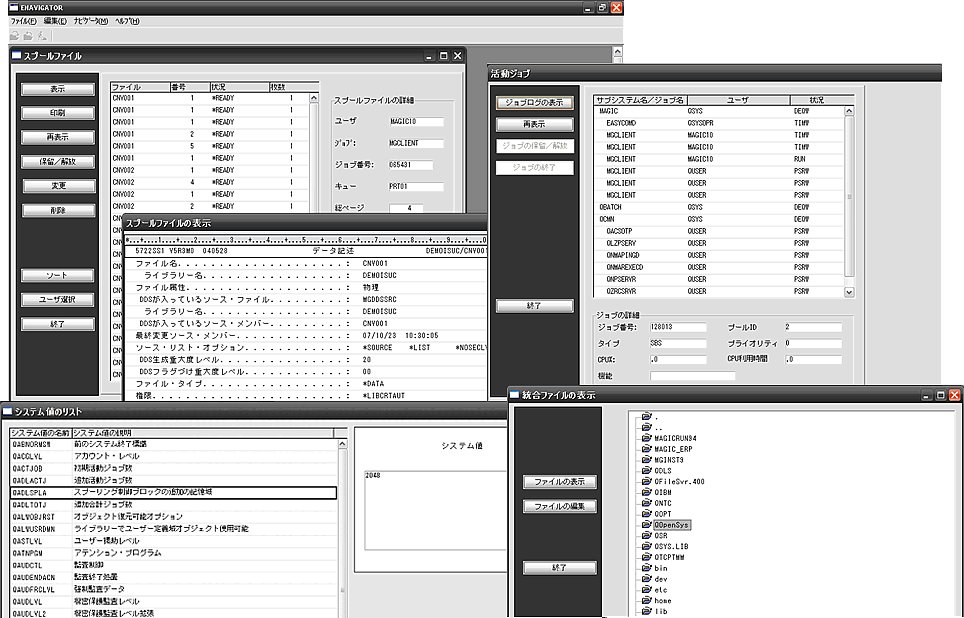Click the scroll-up arrow of the spool file list

(x=314, y=98)
